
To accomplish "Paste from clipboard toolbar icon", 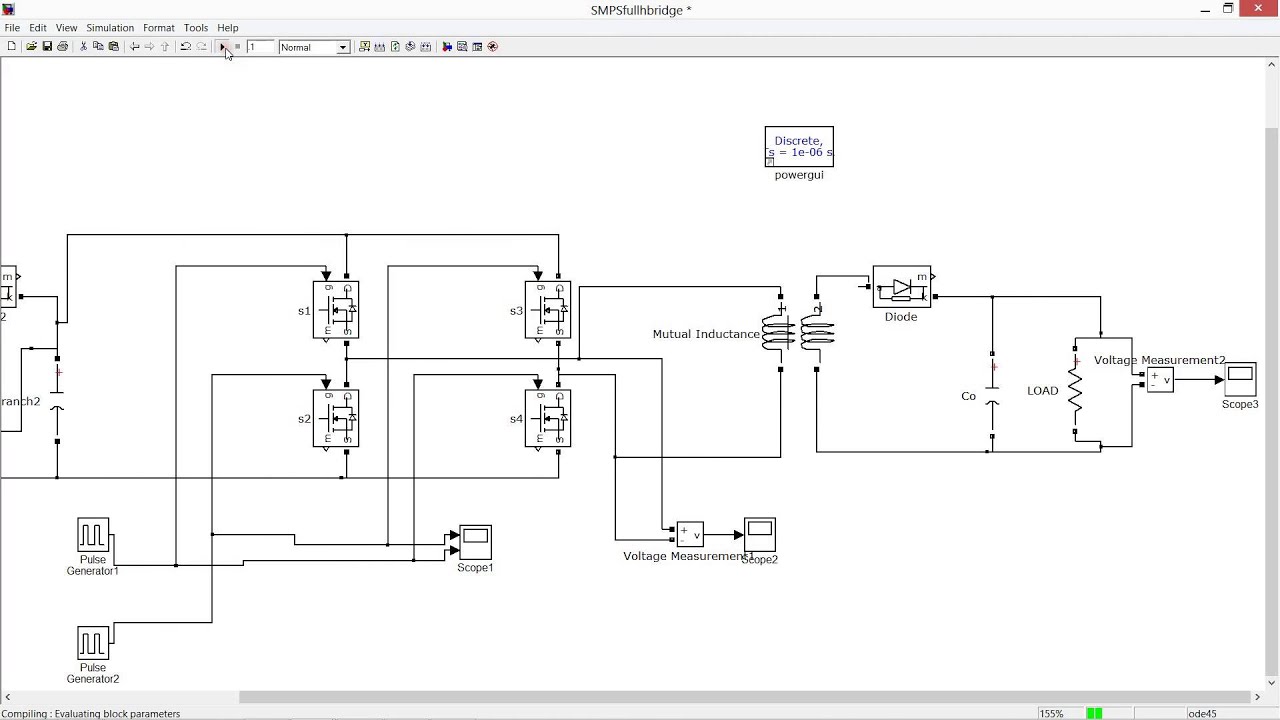I will coord(113,47).
